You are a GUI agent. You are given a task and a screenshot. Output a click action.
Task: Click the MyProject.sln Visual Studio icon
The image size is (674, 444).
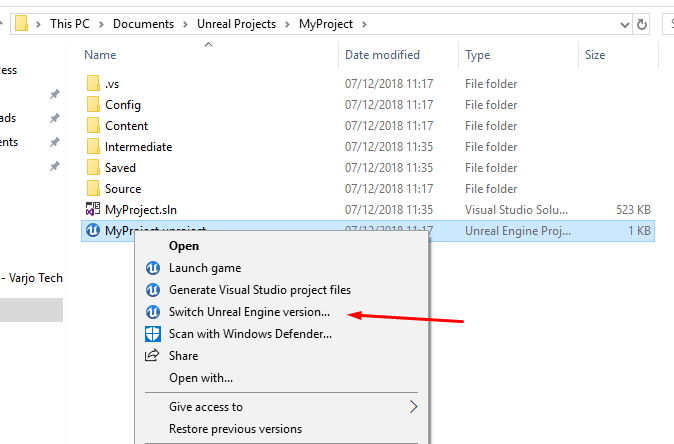(x=93, y=209)
